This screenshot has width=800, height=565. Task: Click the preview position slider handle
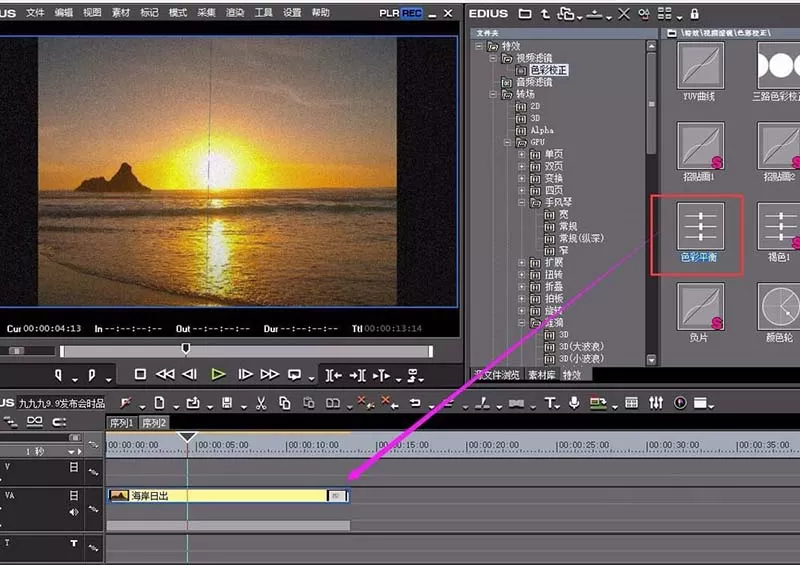[186, 349]
